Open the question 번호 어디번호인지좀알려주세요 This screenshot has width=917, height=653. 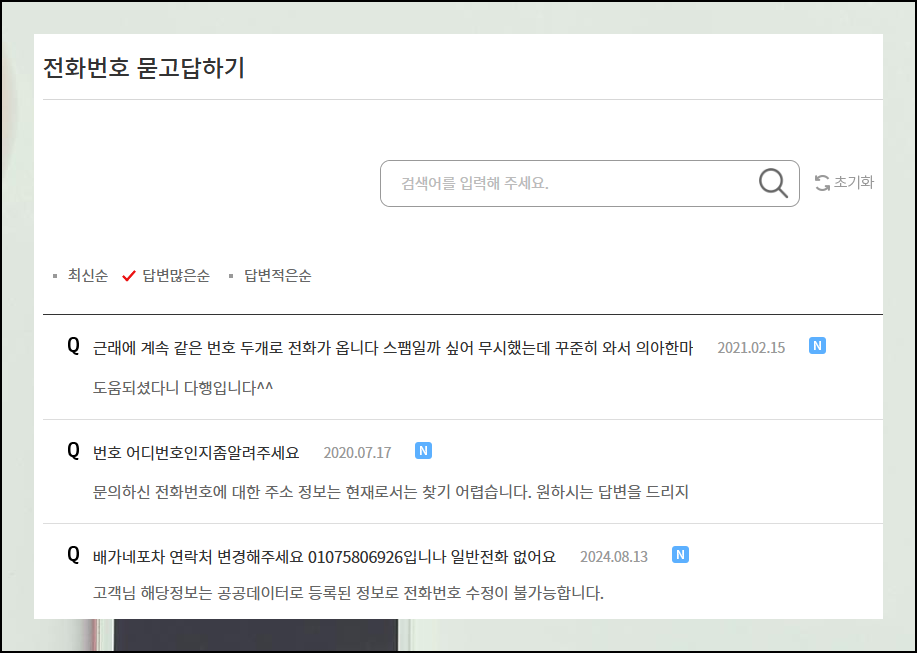pyautogui.click(x=196, y=452)
